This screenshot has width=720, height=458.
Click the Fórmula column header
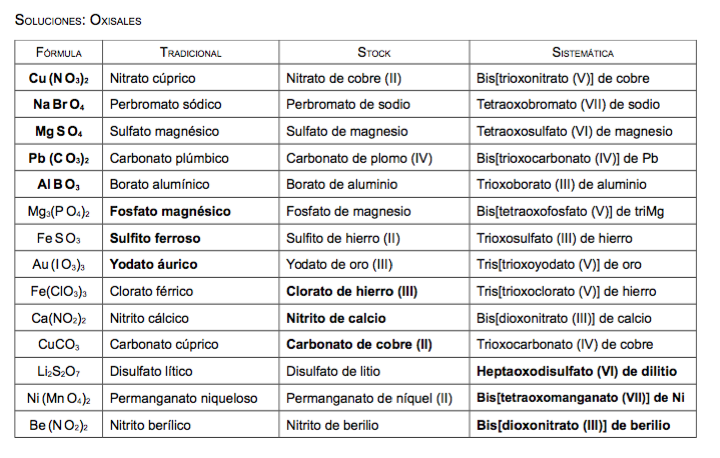(59, 52)
